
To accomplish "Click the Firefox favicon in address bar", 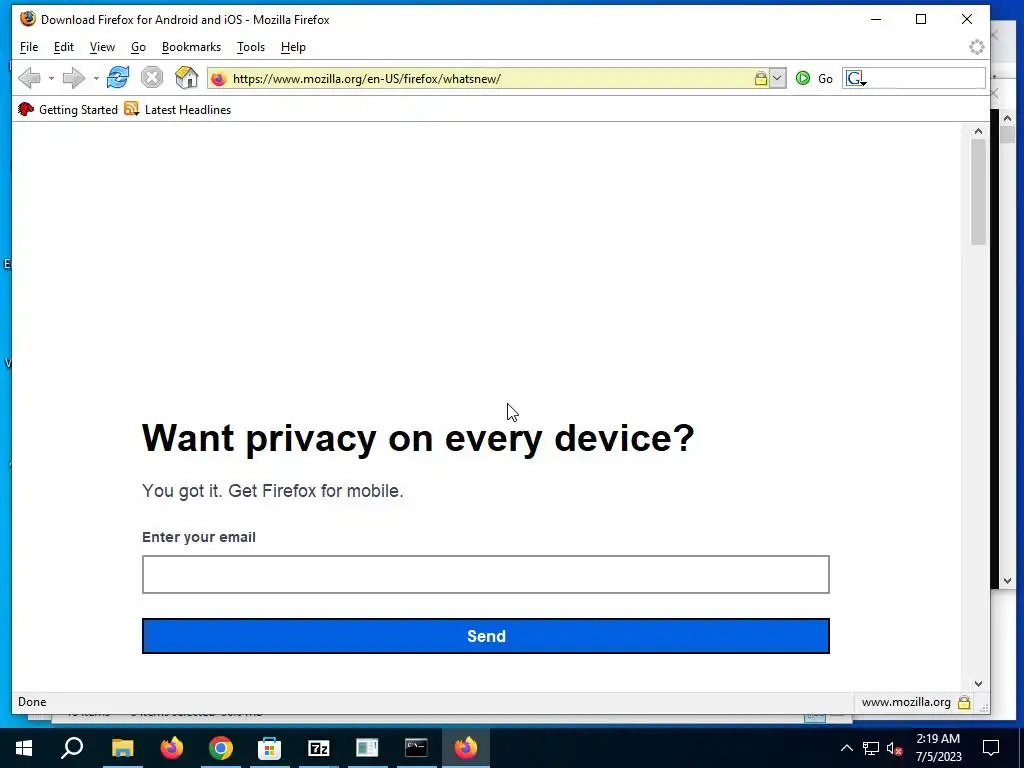I will click(x=219, y=79).
